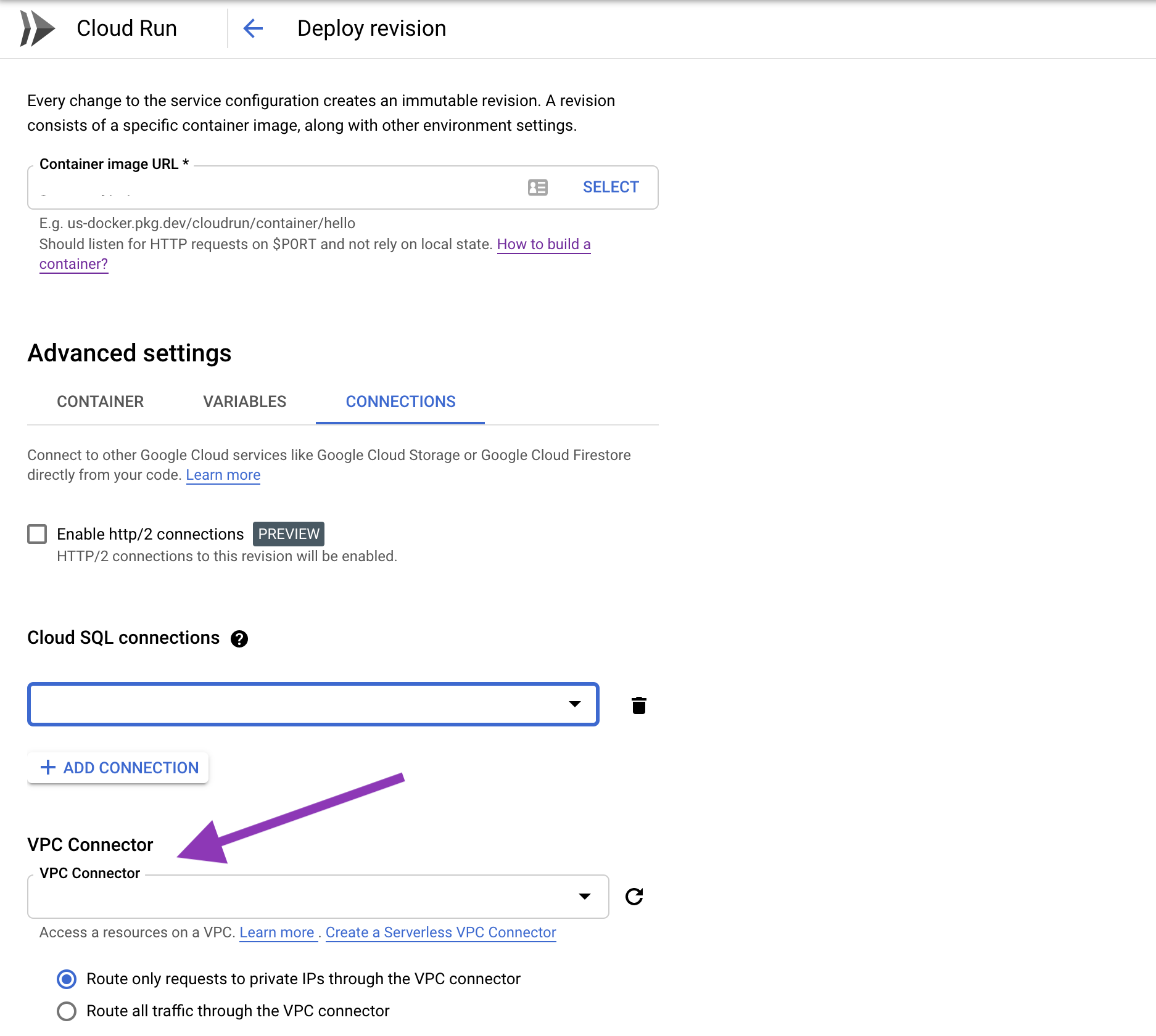Enable http/2 connections checkbox

37,534
